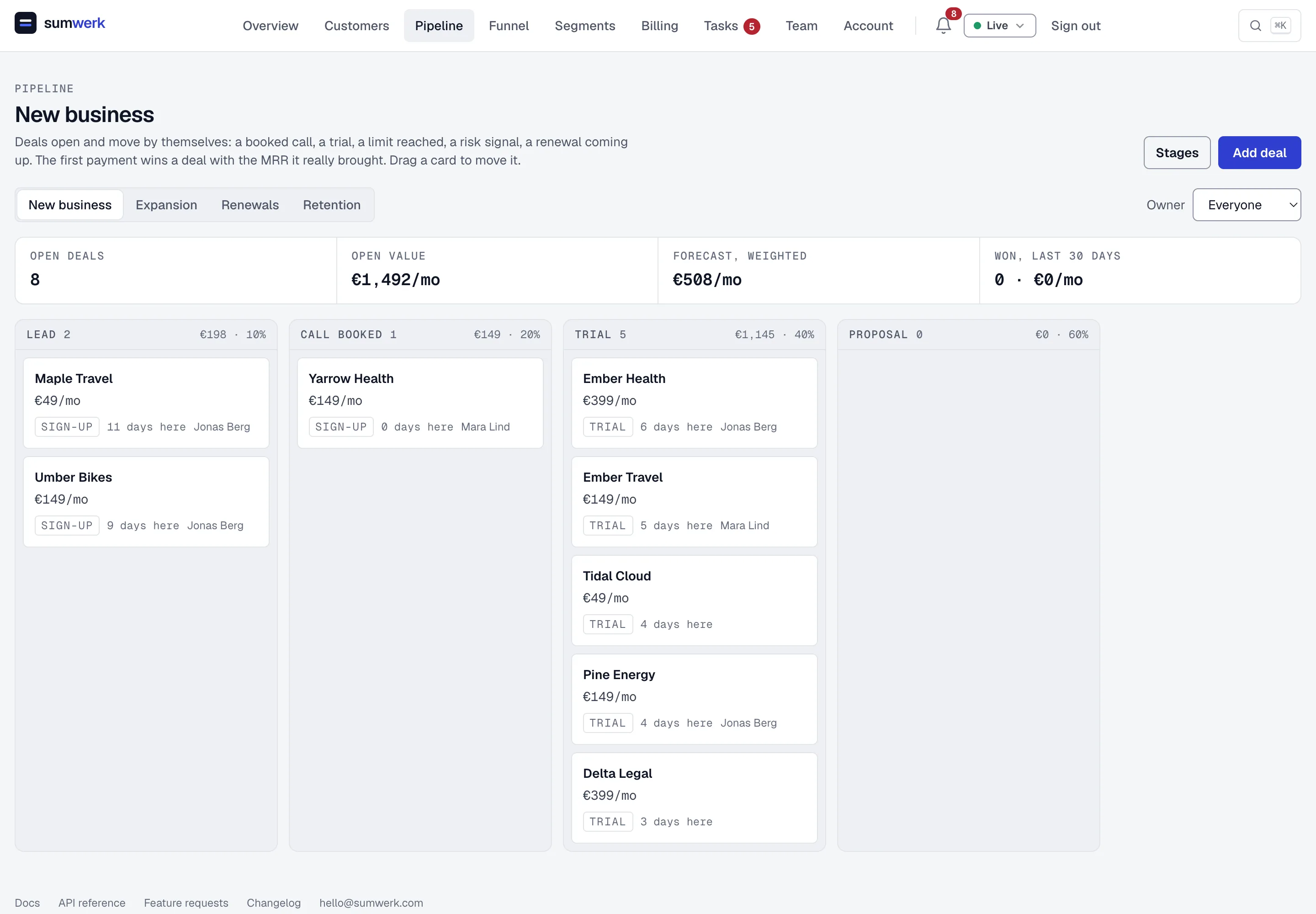Open the Ember Health deal card
This screenshot has width=1316, height=914.
[694, 403]
